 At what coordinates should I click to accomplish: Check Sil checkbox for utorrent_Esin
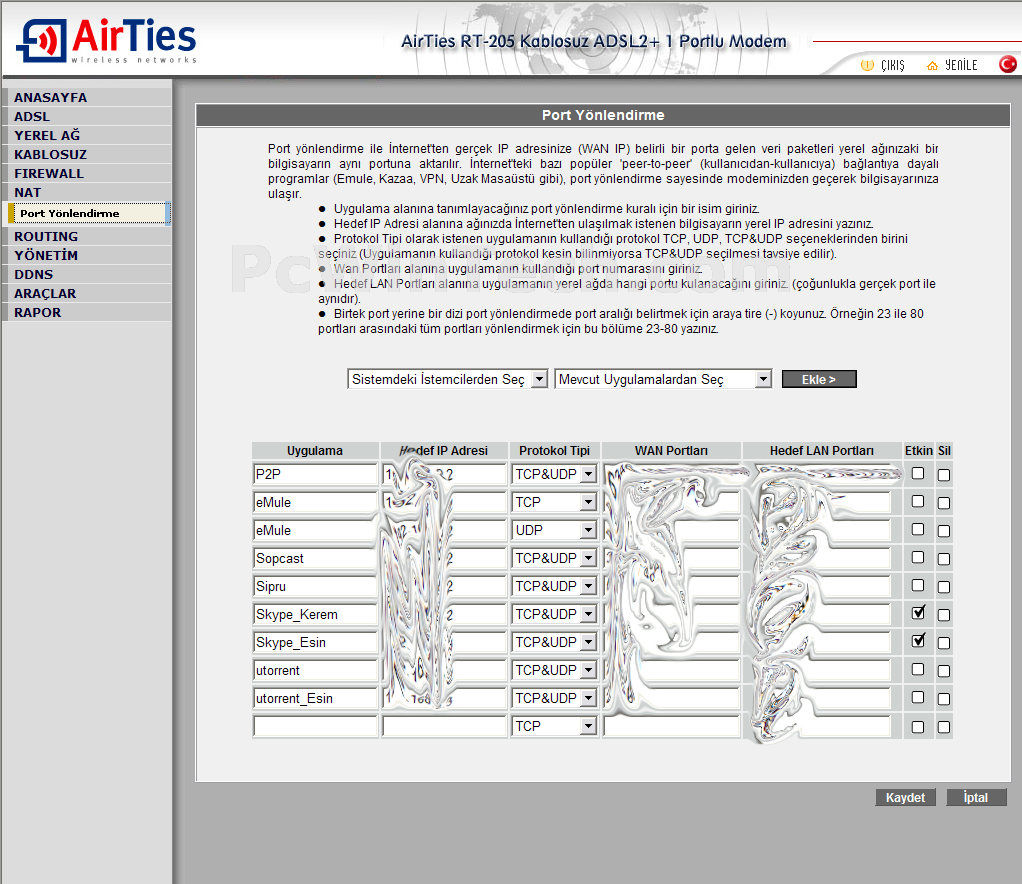coord(944,700)
